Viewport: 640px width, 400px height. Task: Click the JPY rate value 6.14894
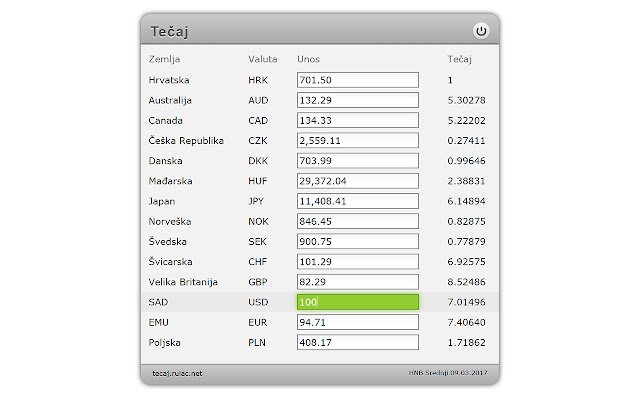coord(467,201)
